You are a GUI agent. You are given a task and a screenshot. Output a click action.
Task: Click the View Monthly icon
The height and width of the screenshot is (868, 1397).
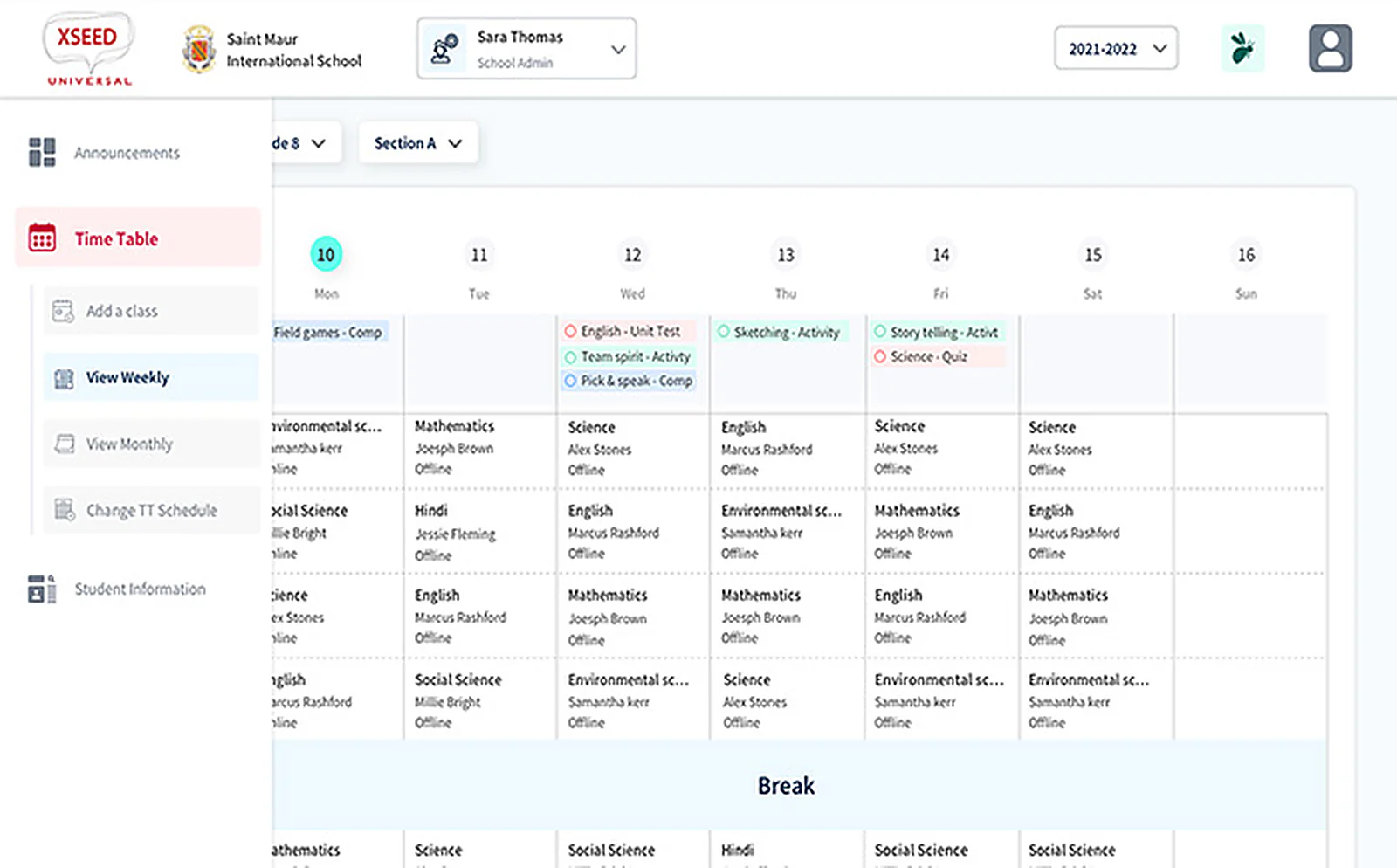[x=64, y=444]
